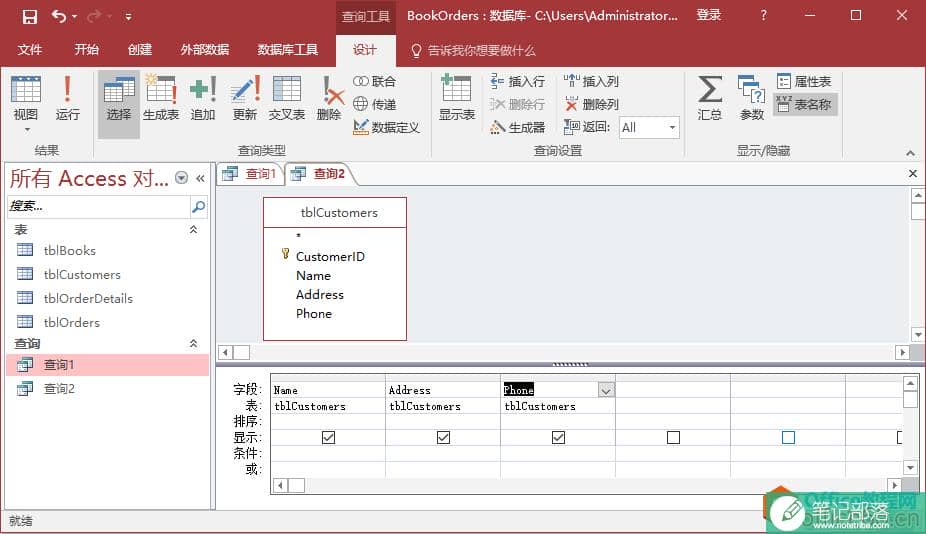Switch to the 查询1 document tab

click(x=250, y=174)
